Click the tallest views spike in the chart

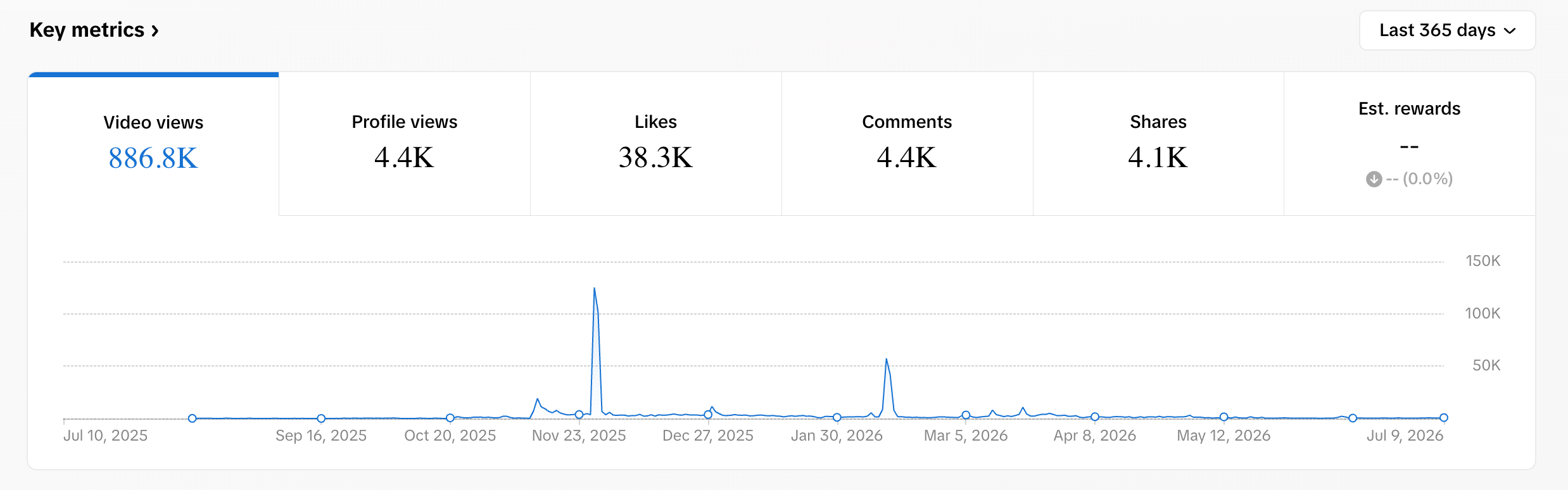(x=594, y=289)
